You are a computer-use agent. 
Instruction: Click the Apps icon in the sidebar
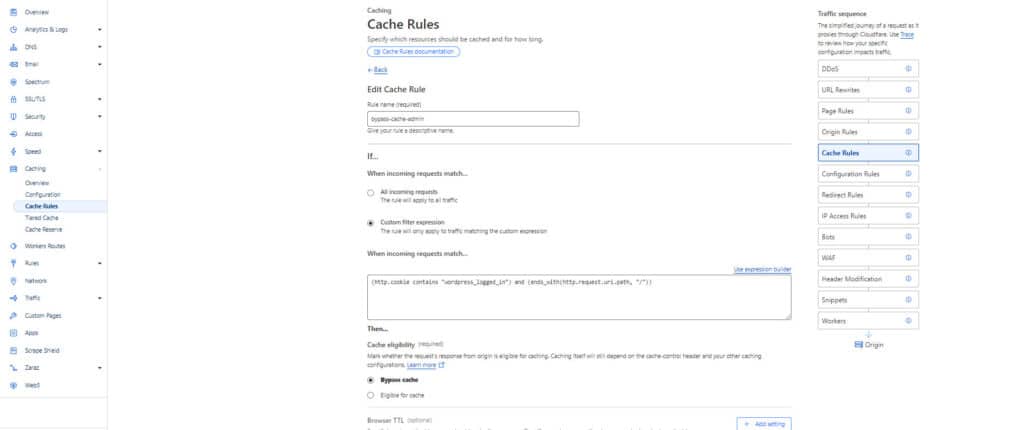tap(13, 332)
